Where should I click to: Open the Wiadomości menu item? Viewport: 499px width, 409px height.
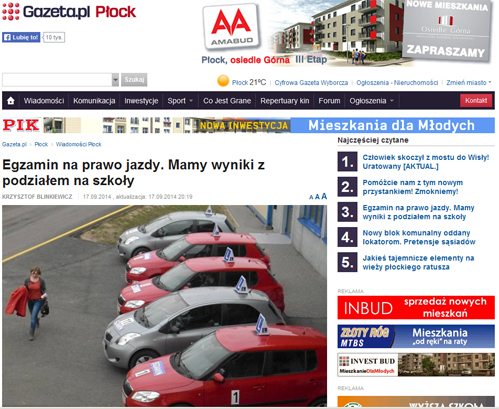coord(44,101)
